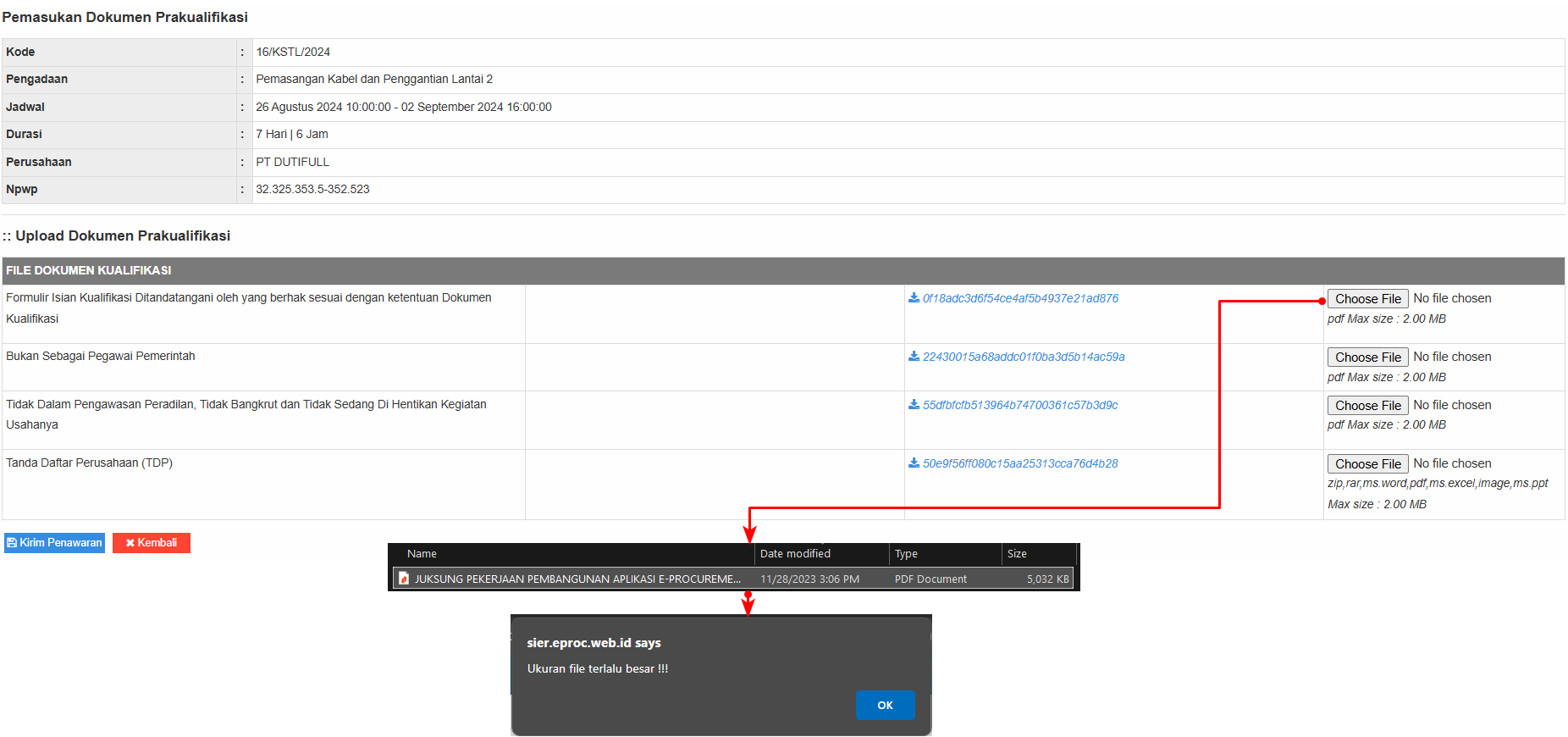
Task: Click download icon in Bukan Sebagai Pegawai row
Action: click(914, 357)
